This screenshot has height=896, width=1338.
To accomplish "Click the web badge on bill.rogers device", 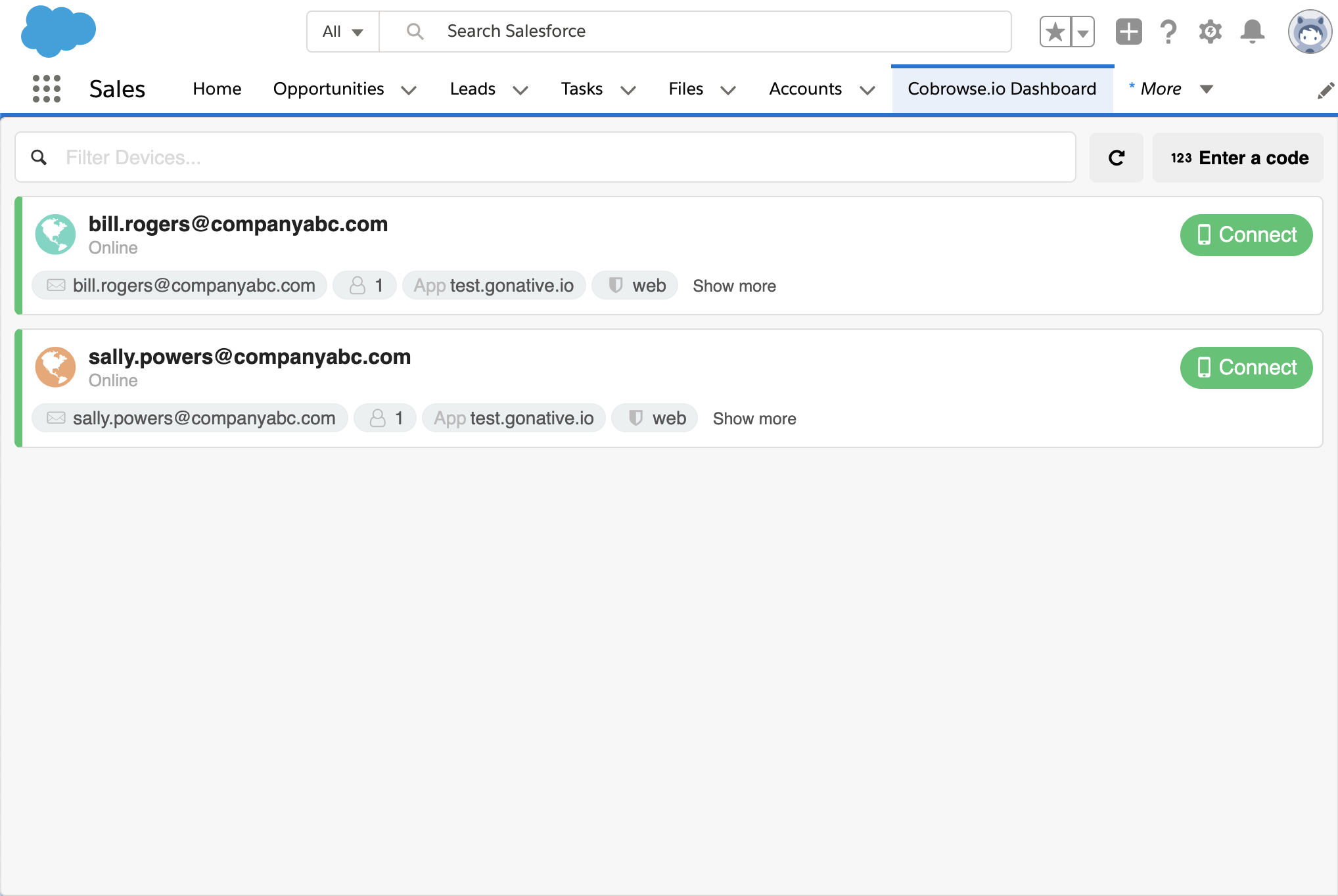I will pos(634,285).
